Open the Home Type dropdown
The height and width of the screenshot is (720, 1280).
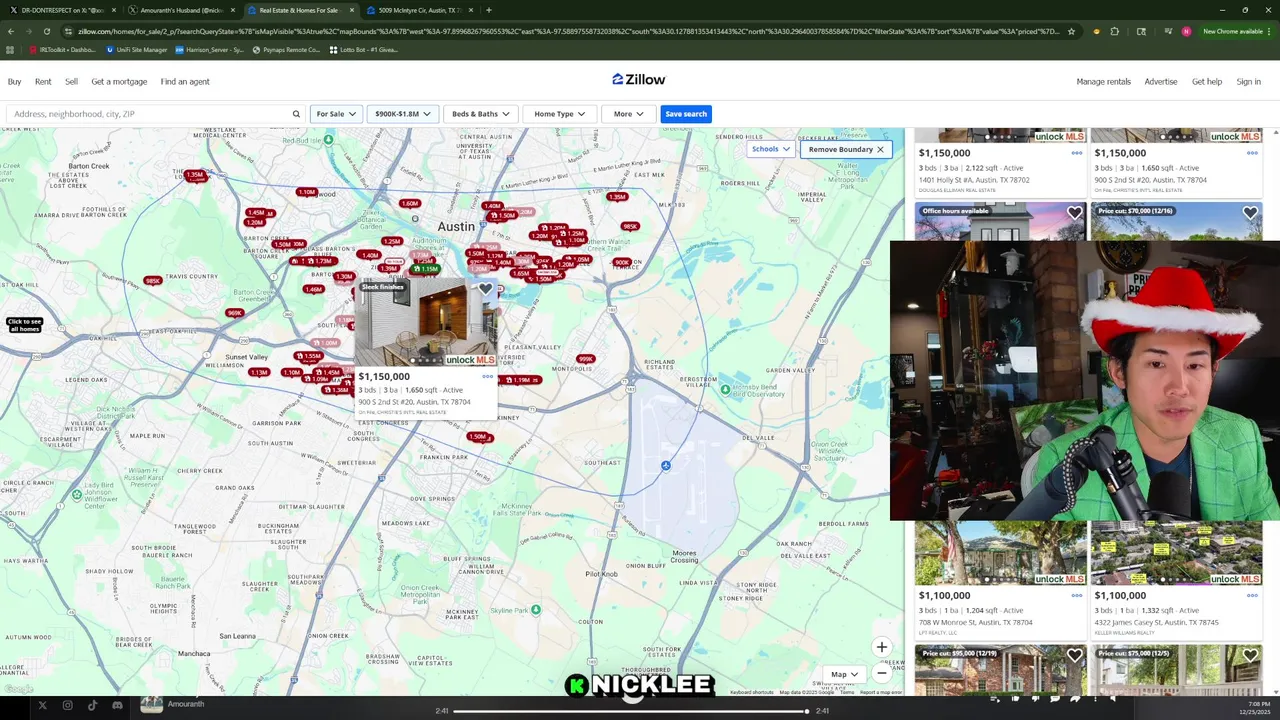(559, 114)
